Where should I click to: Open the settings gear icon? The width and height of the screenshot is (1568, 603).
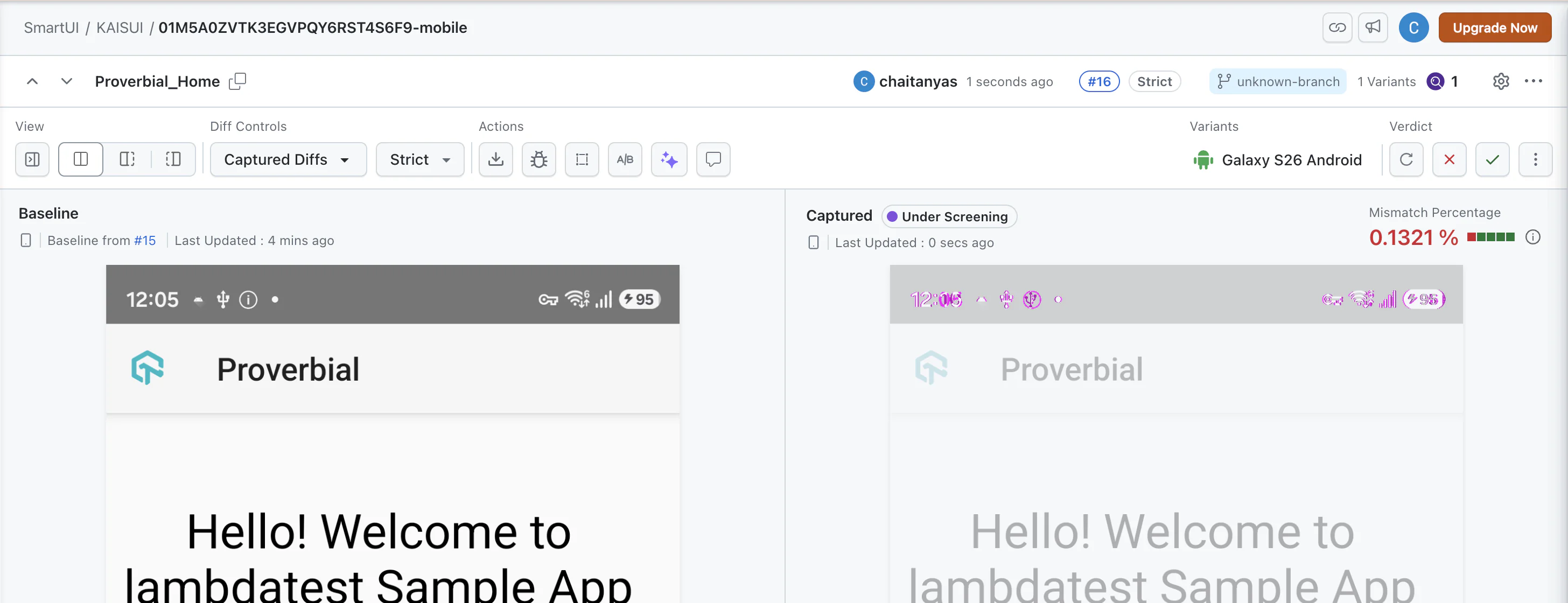pos(1501,81)
